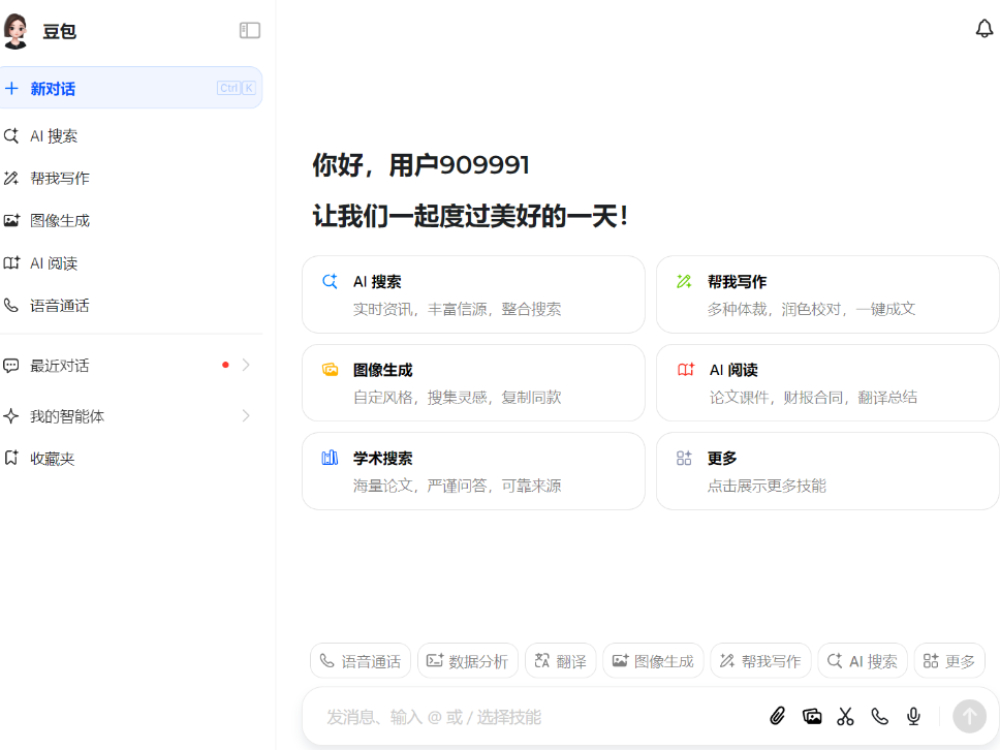Open the 学术搜索 card

click(x=473, y=471)
